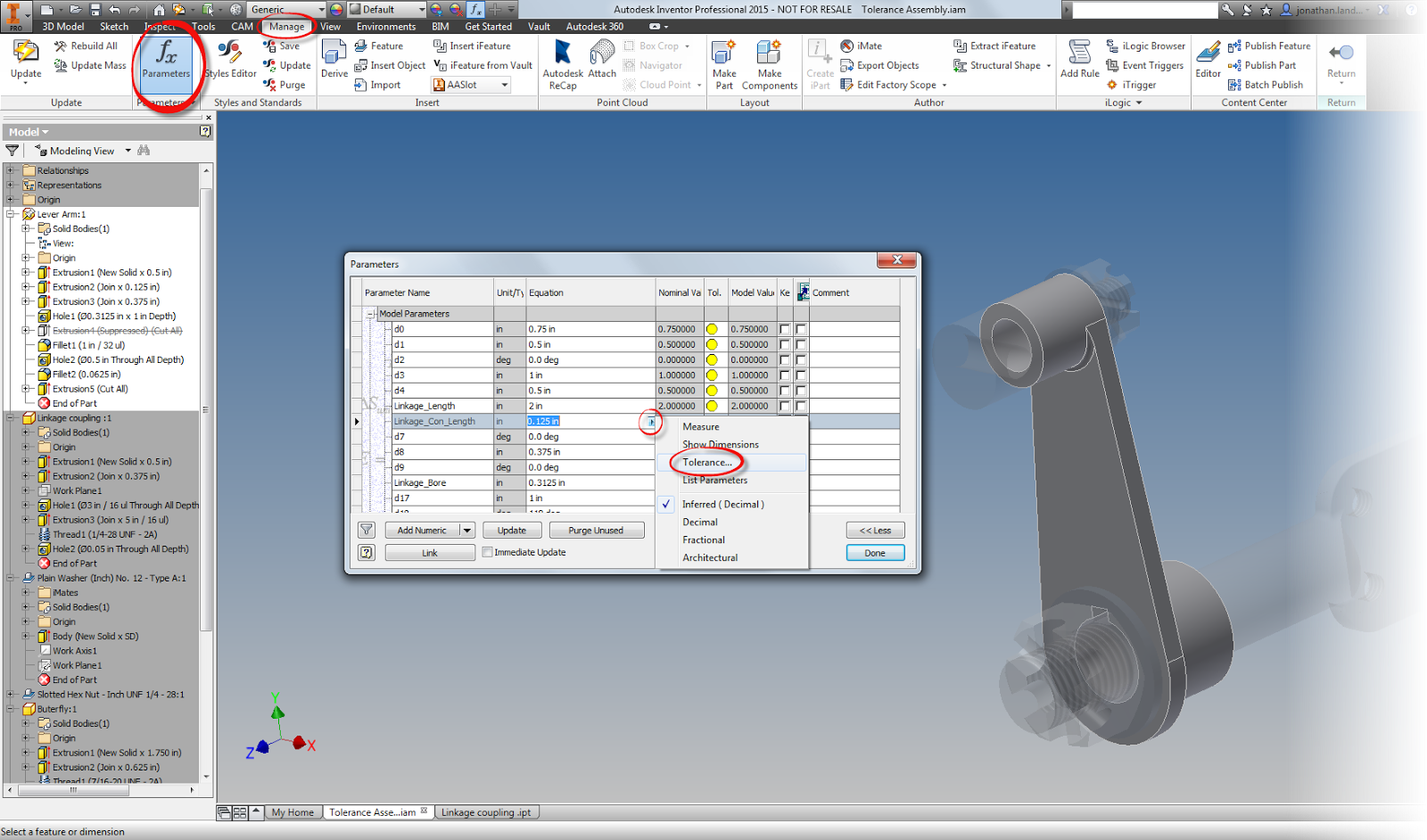Click Batch Publish

click(1266, 86)
